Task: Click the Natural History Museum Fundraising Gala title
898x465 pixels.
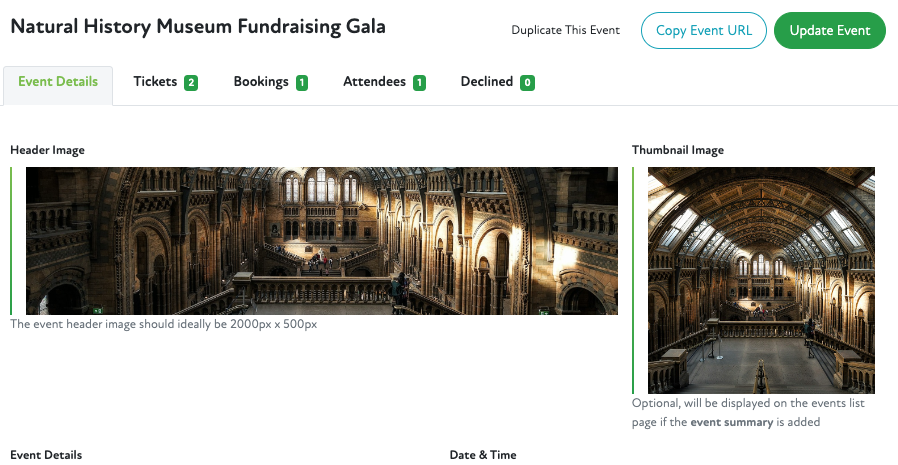Action: tap(197, 27)
